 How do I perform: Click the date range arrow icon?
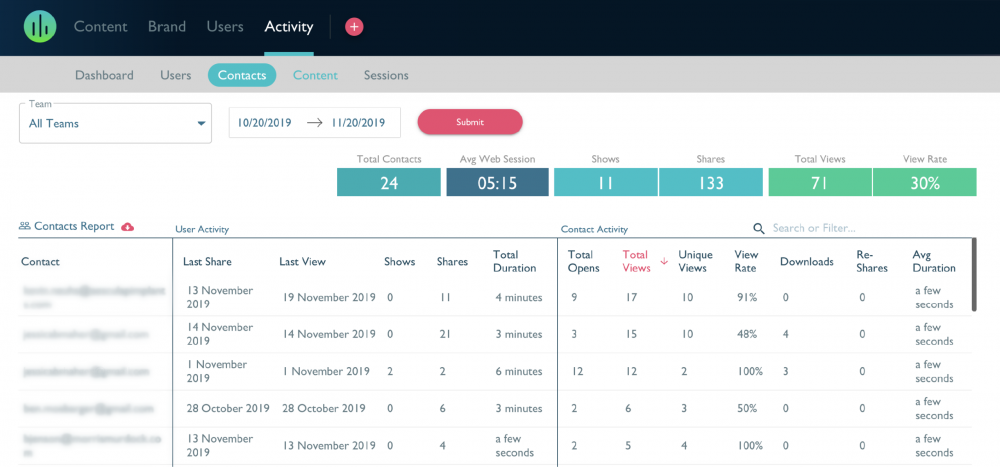(314, 123)
